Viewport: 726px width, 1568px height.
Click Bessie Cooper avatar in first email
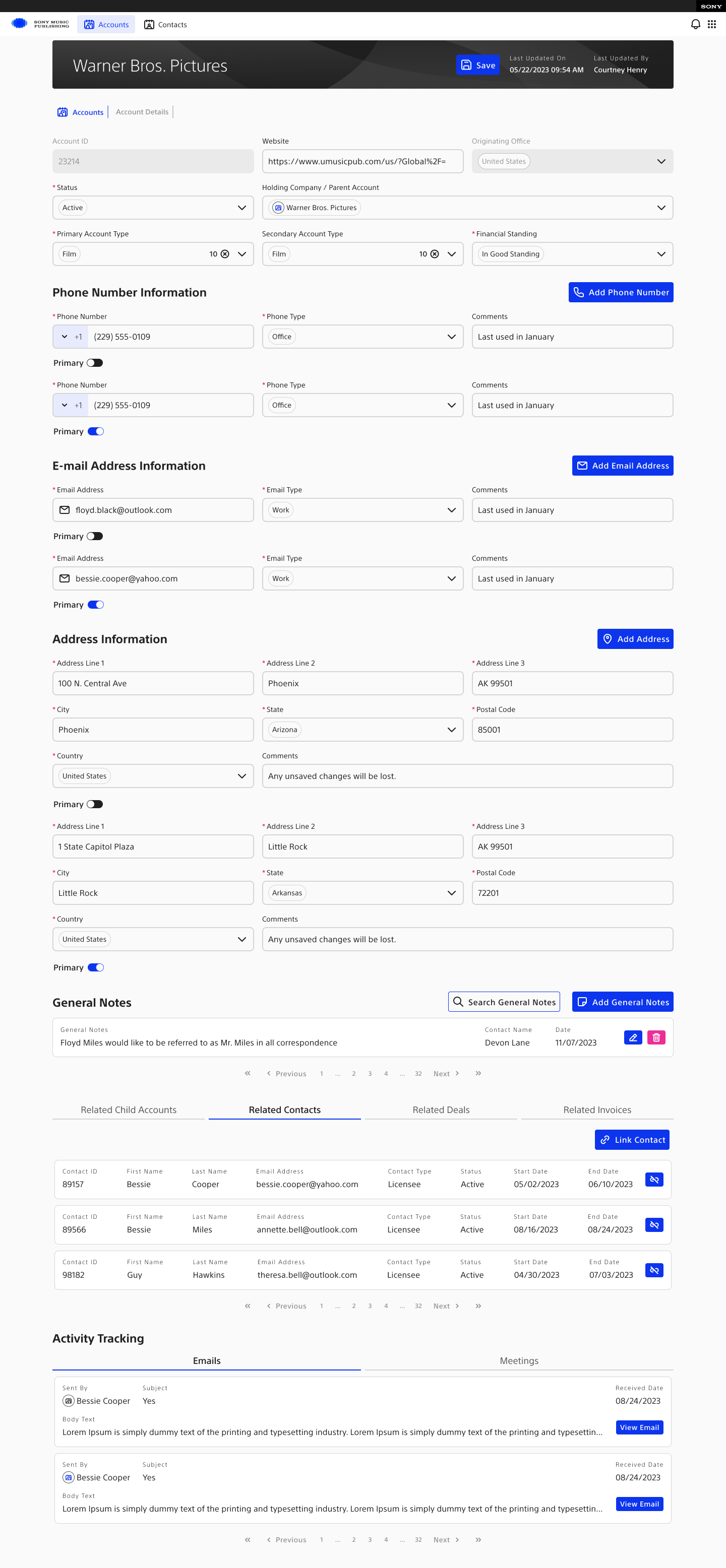pyautogui.click(x=69, y=1401)
